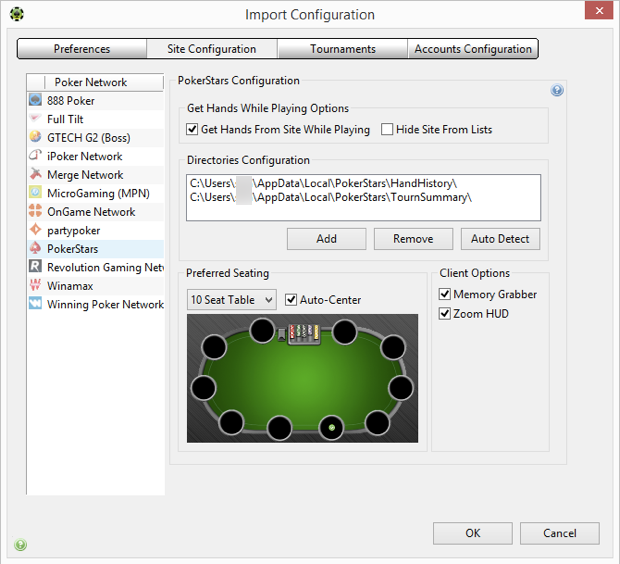Click the Revolution Gaming R icon
This screenshot has height=564, width=620.
35,266
